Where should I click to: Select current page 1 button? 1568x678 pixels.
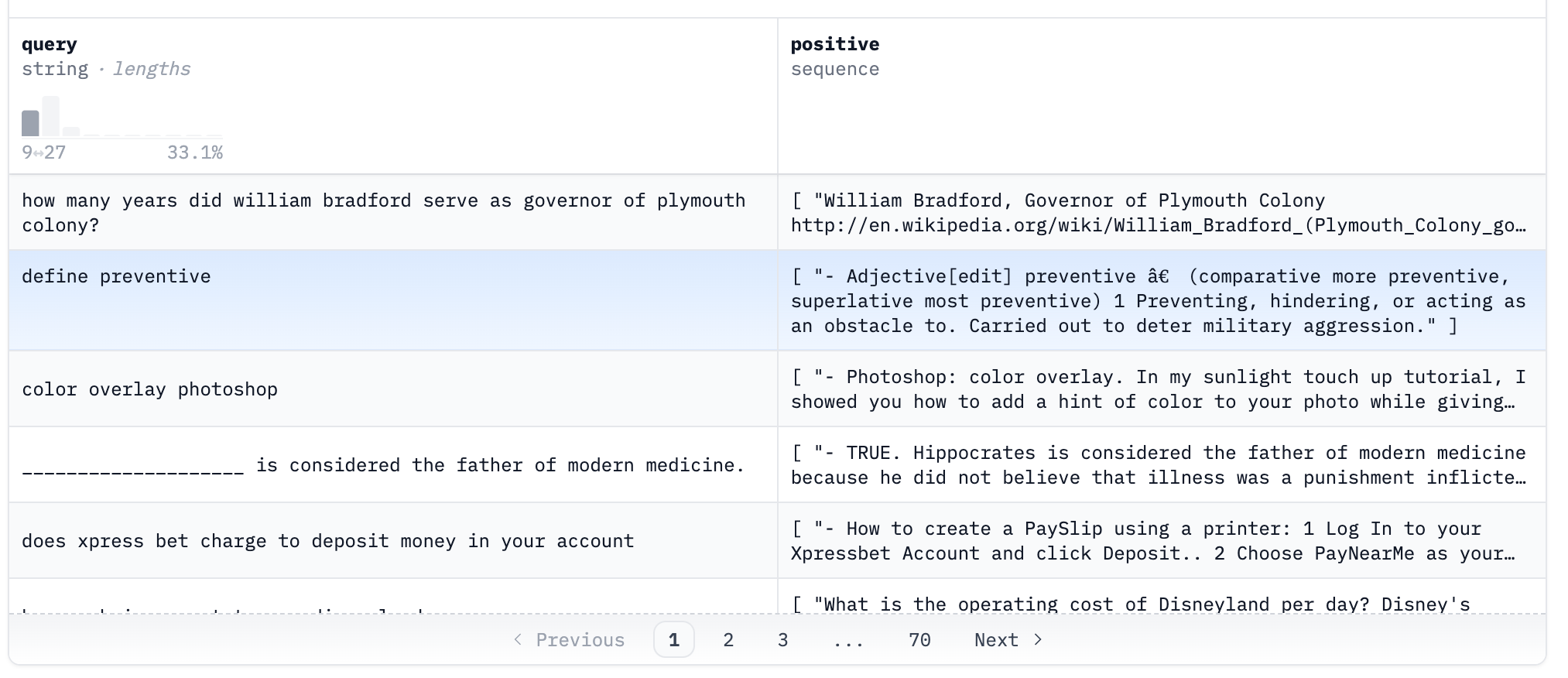pyautogui.click(x=673, y=640)
